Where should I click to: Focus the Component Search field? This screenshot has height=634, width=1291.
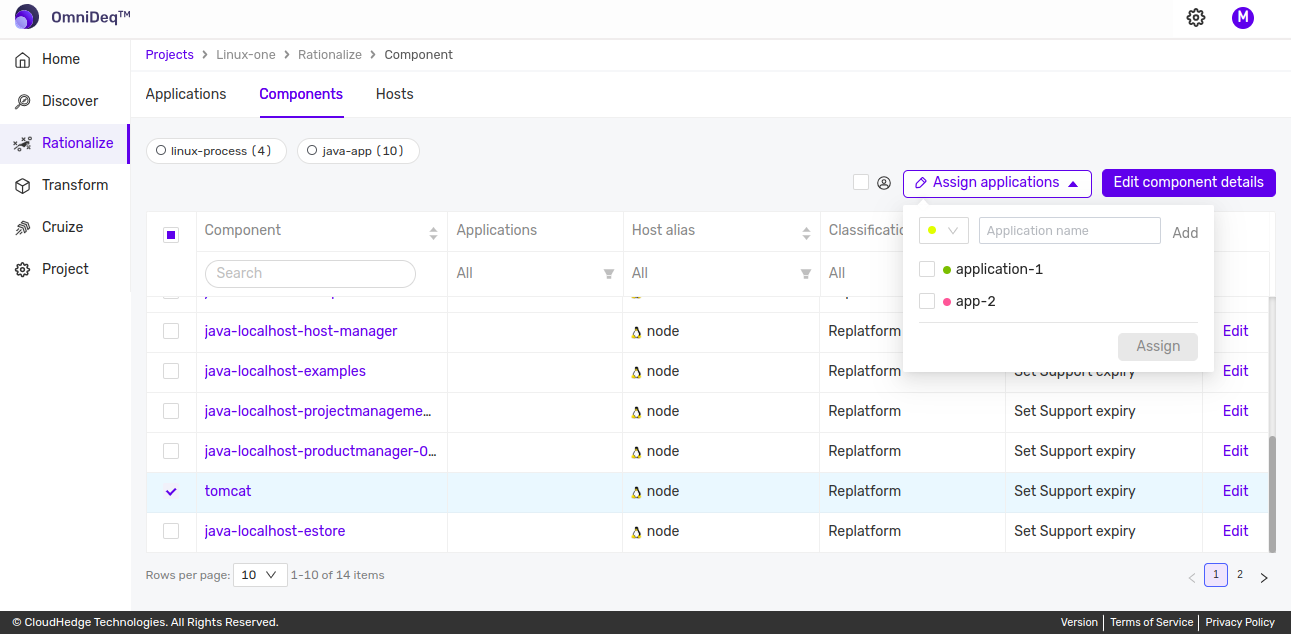310,273
